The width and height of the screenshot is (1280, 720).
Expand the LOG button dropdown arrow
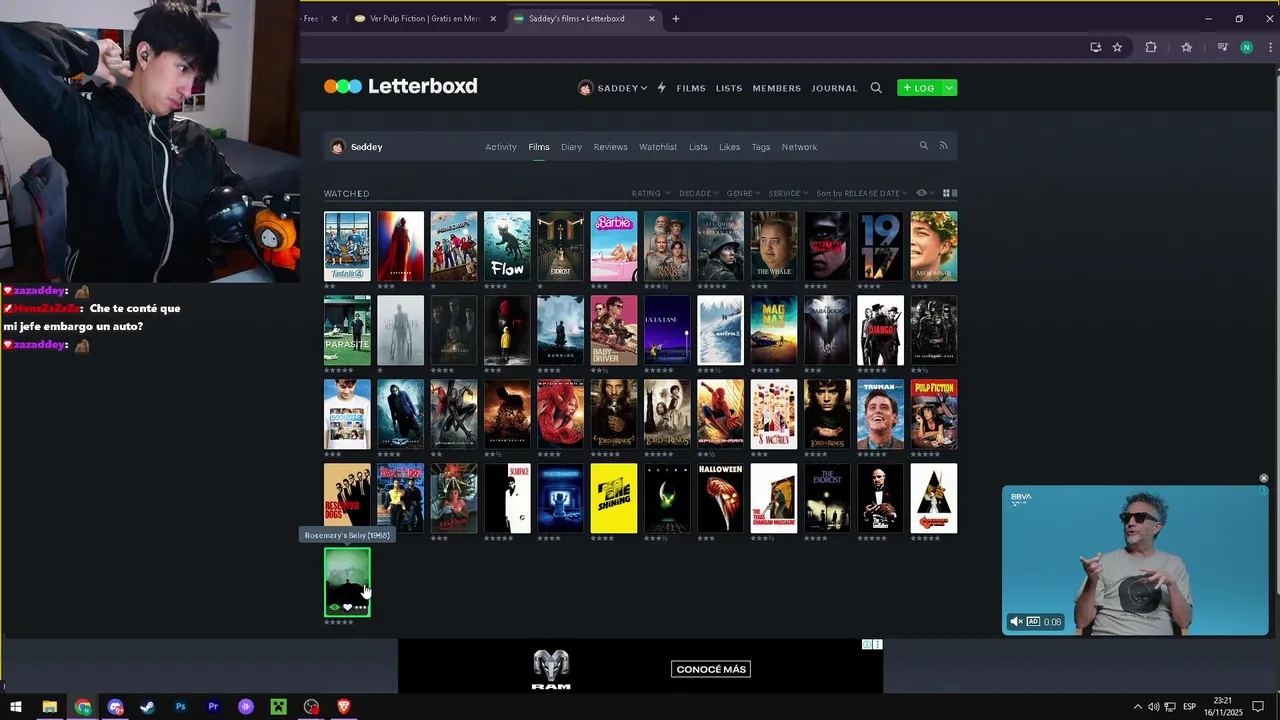949,88
